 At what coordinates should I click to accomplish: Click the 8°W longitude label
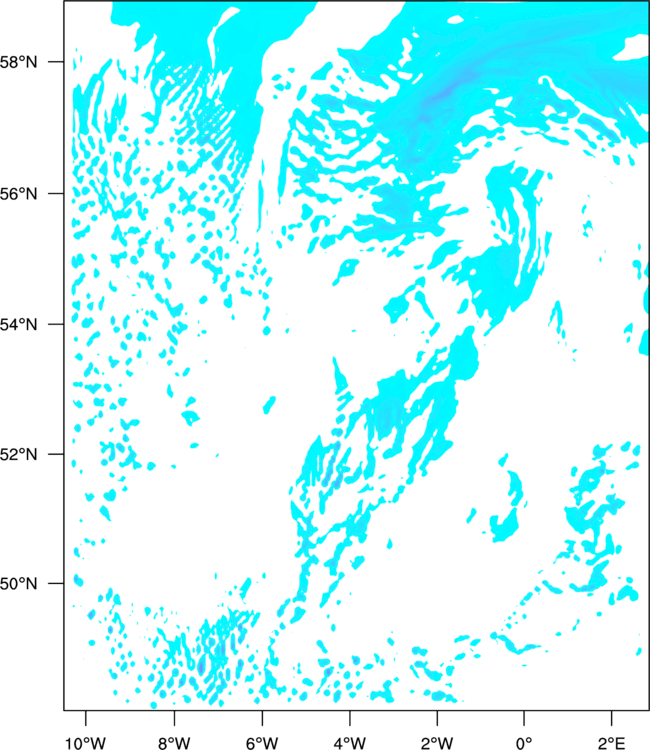click(x=174, y=742)
